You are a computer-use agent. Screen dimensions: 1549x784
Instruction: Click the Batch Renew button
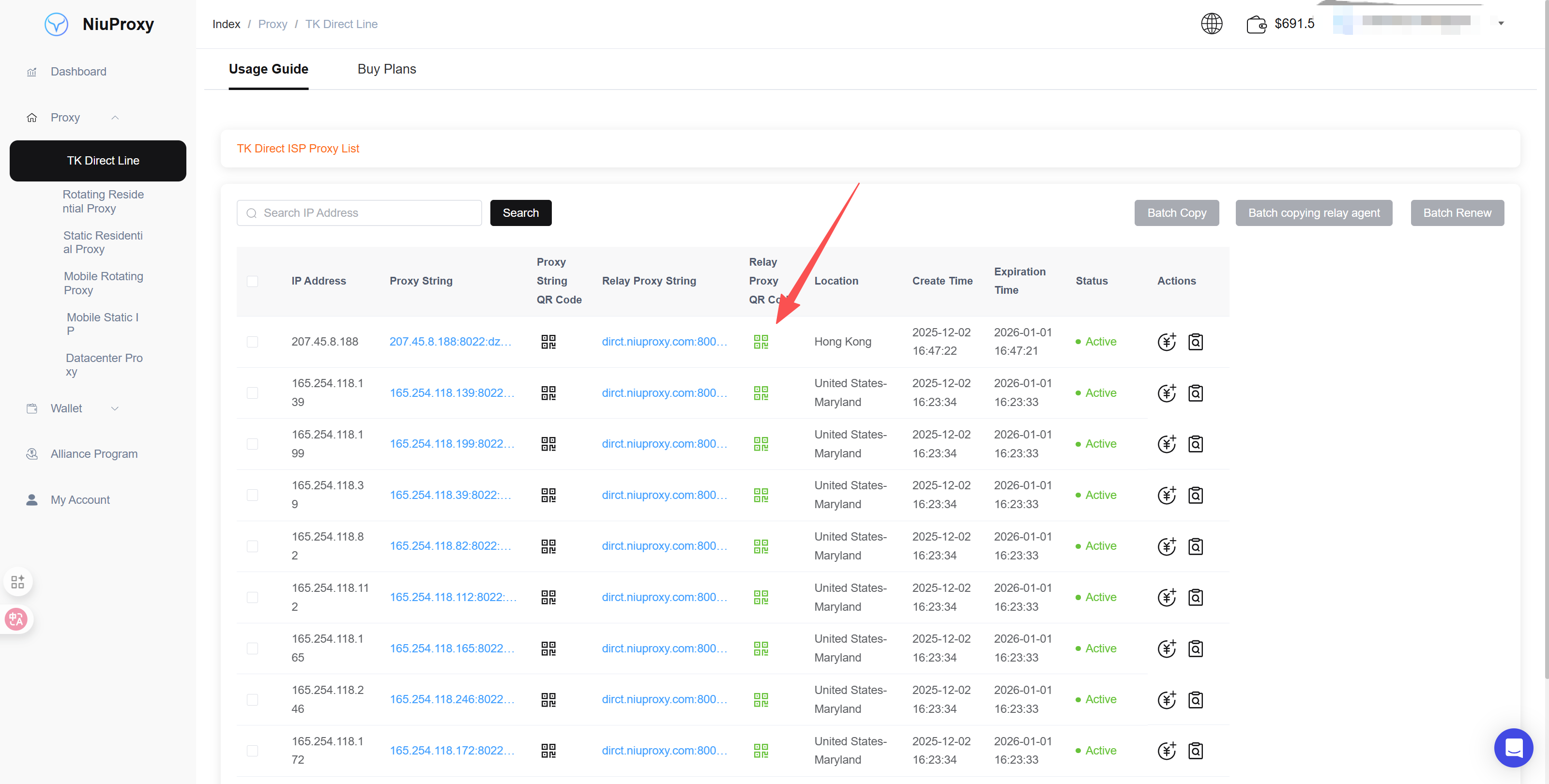(x=1457, y=213)
